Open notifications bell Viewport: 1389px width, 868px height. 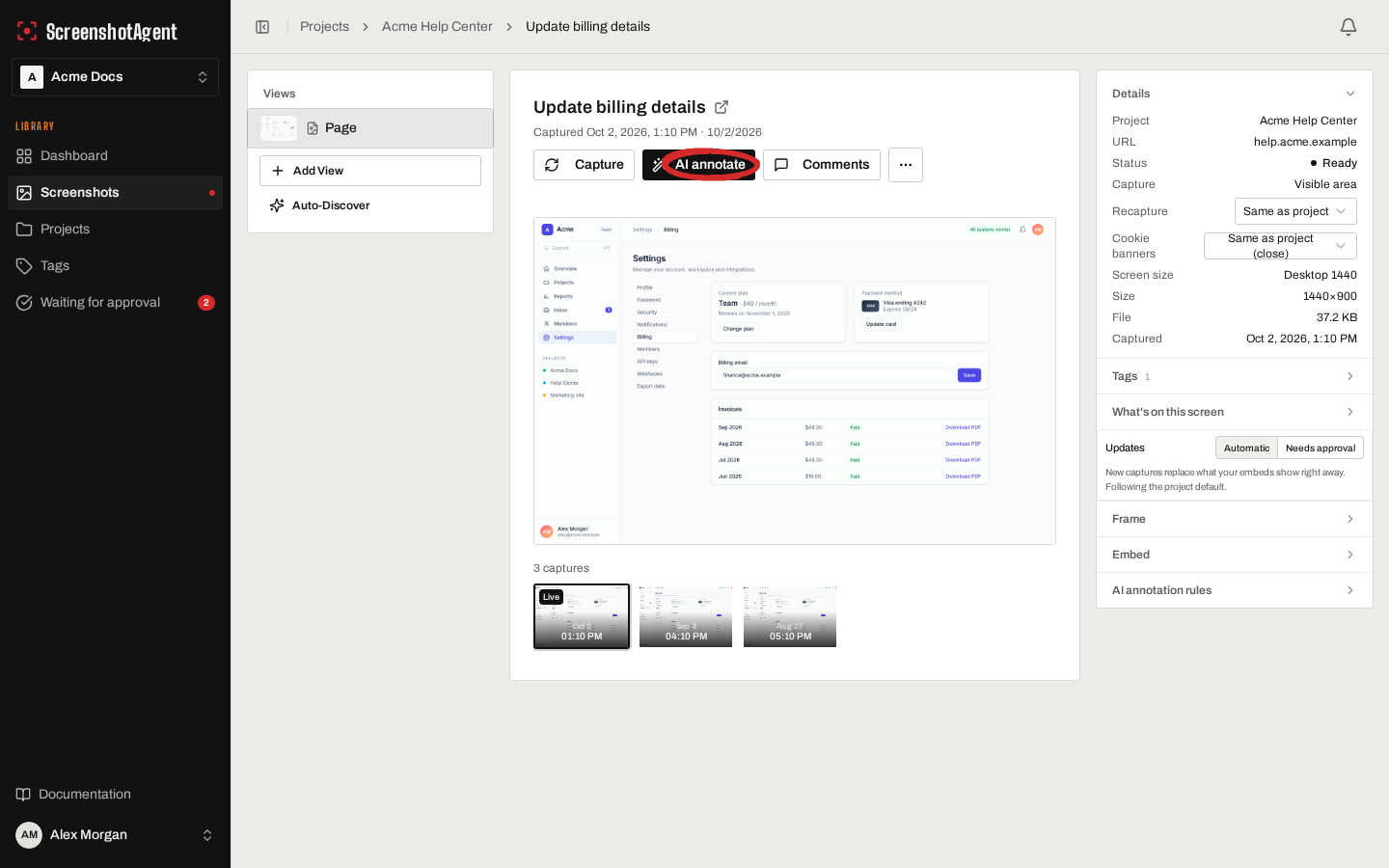tap(1348, 27)
